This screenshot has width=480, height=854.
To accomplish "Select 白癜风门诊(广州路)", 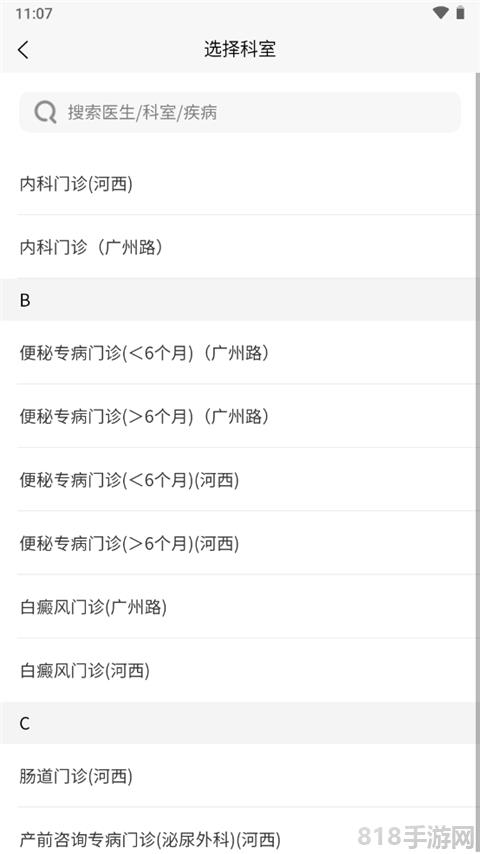I will (x=240, y=606).
